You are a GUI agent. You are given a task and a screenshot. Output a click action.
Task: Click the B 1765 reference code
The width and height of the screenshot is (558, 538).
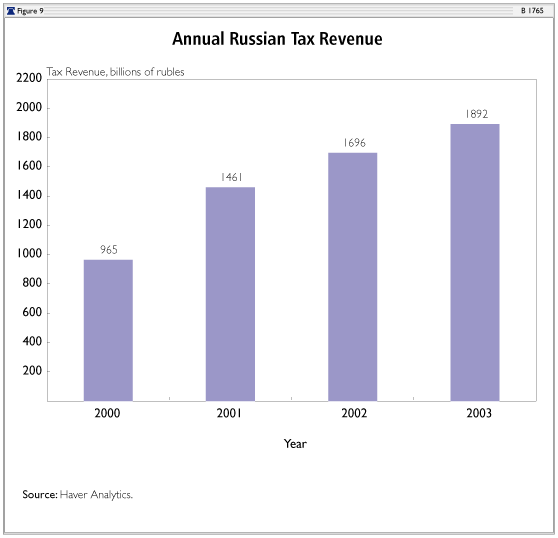click(532, 11)
